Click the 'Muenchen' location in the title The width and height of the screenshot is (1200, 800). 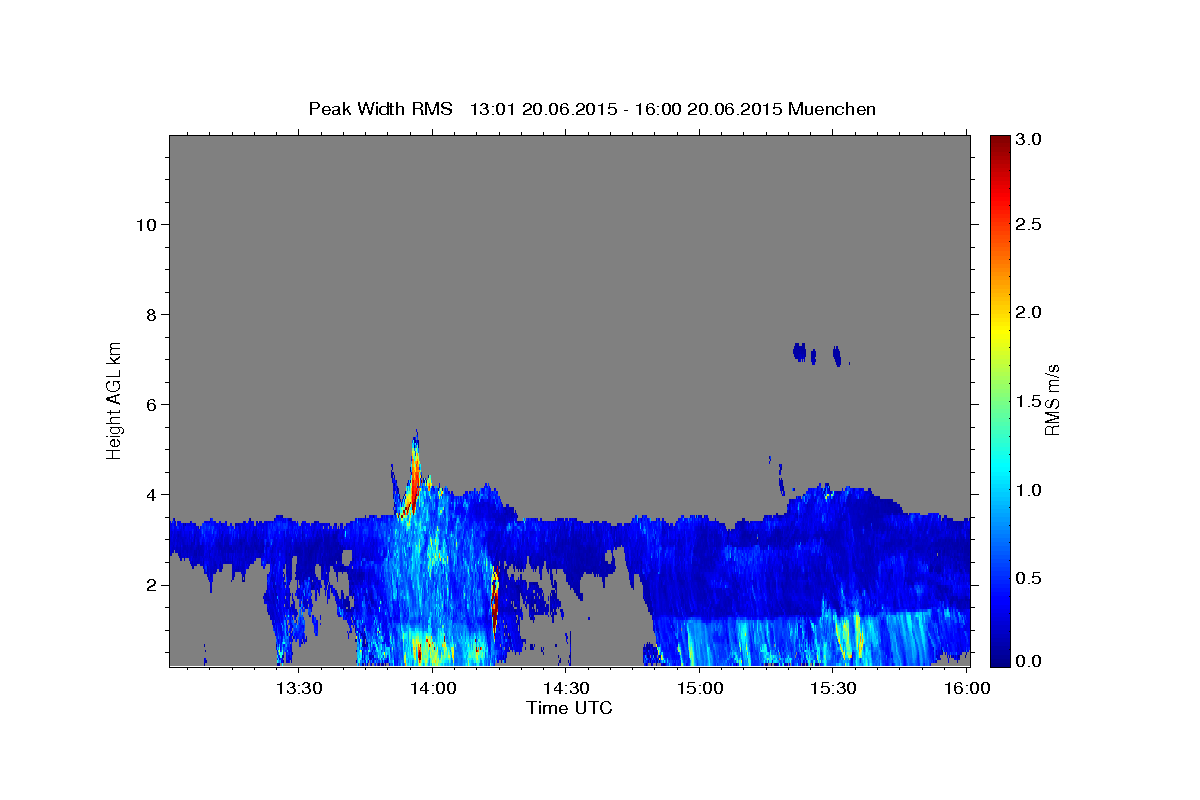832,109
